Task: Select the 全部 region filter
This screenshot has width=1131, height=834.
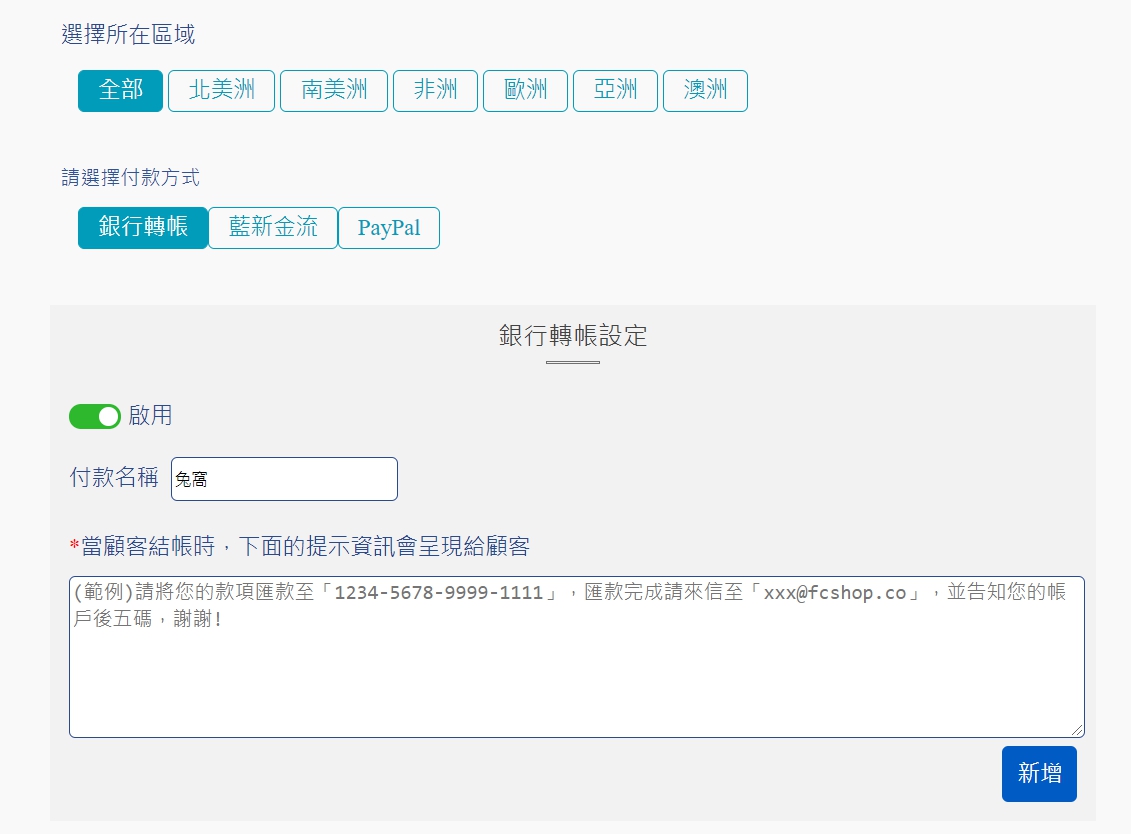Action: [x=120, y=91]
